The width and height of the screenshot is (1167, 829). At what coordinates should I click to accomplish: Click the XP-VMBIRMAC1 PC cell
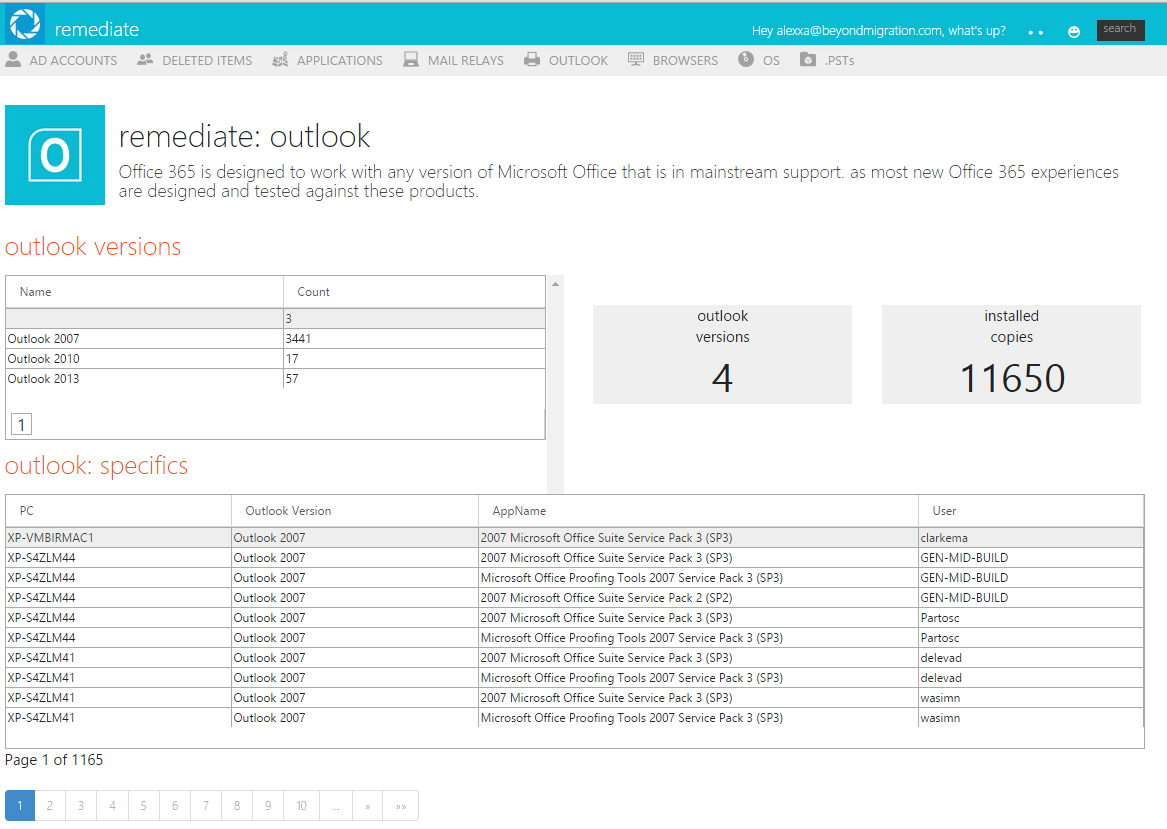[118, 537]
